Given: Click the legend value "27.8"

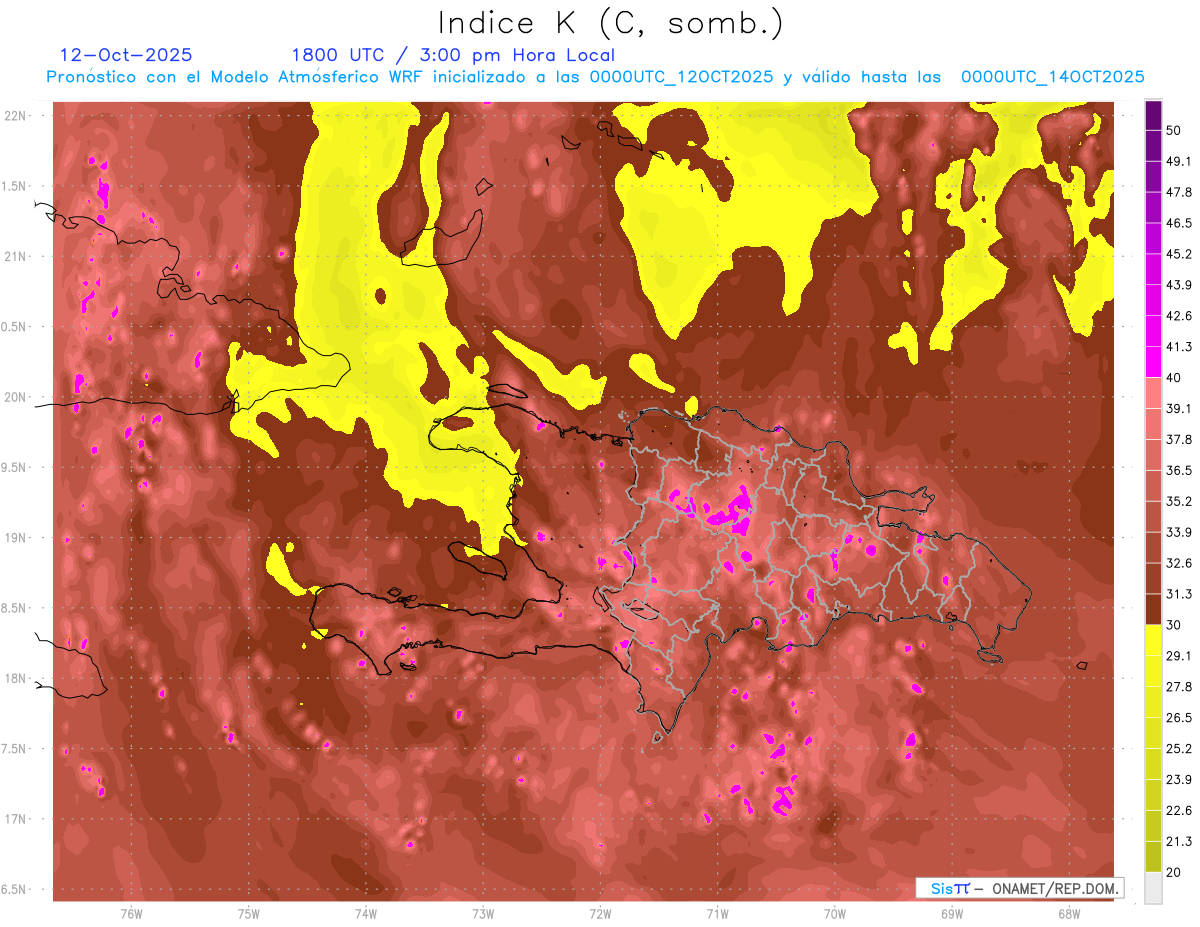Looking at the screenshot, I should click(1180, 686).
